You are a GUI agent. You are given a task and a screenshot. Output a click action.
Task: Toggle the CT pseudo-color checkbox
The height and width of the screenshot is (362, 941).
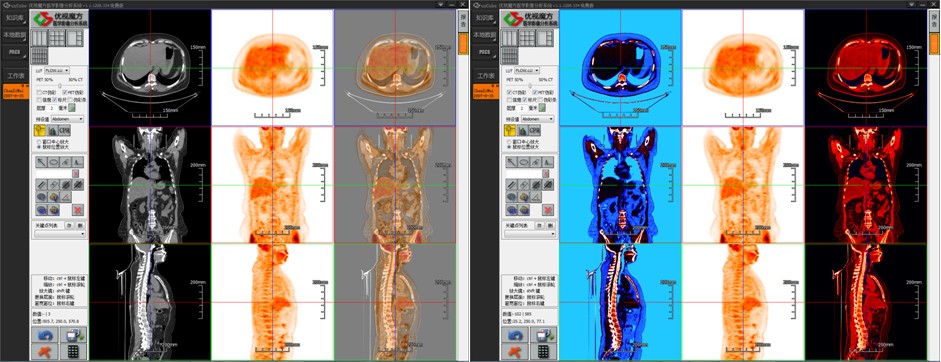[39, 92]
